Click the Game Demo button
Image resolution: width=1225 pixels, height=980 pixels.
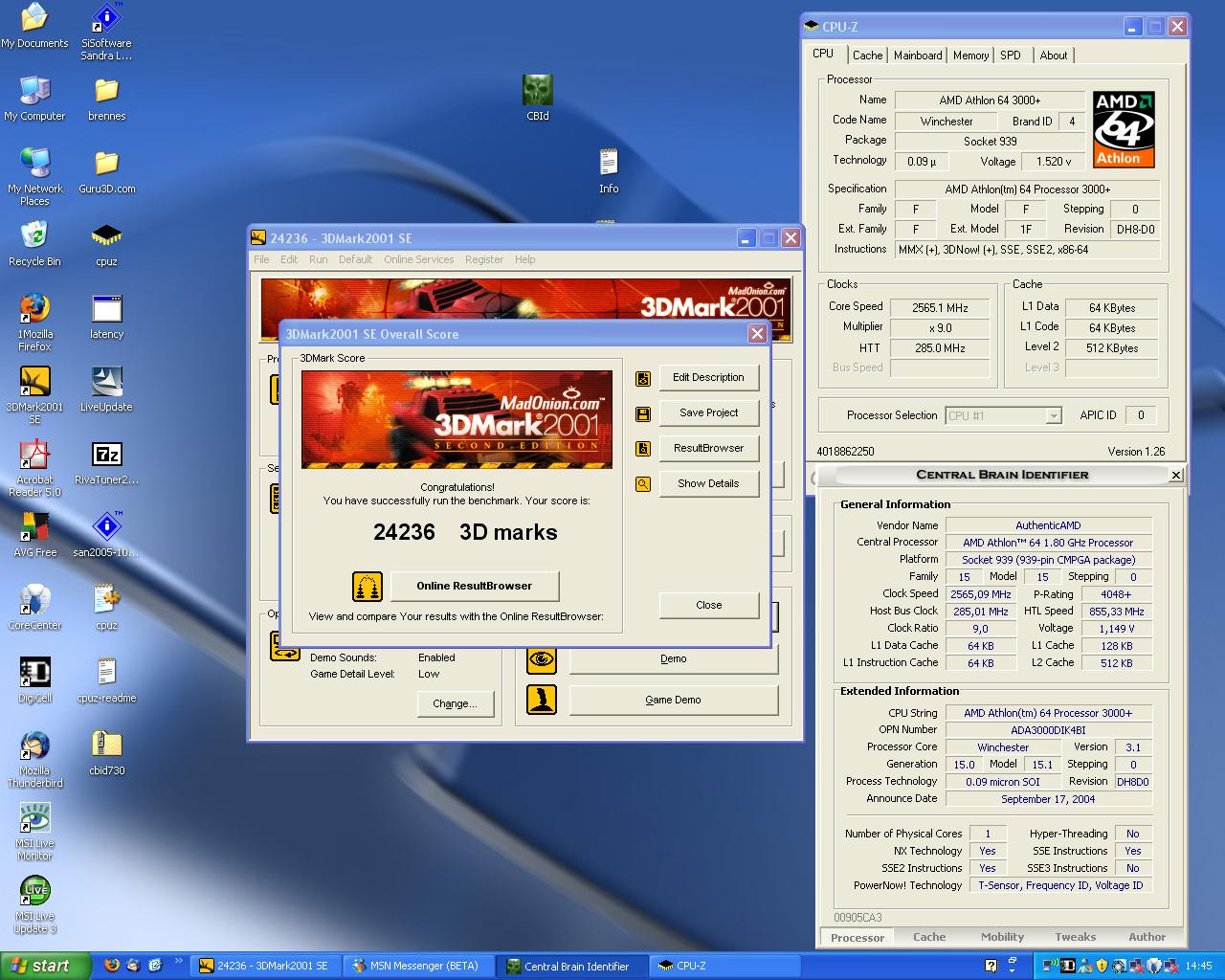(673, 700)
